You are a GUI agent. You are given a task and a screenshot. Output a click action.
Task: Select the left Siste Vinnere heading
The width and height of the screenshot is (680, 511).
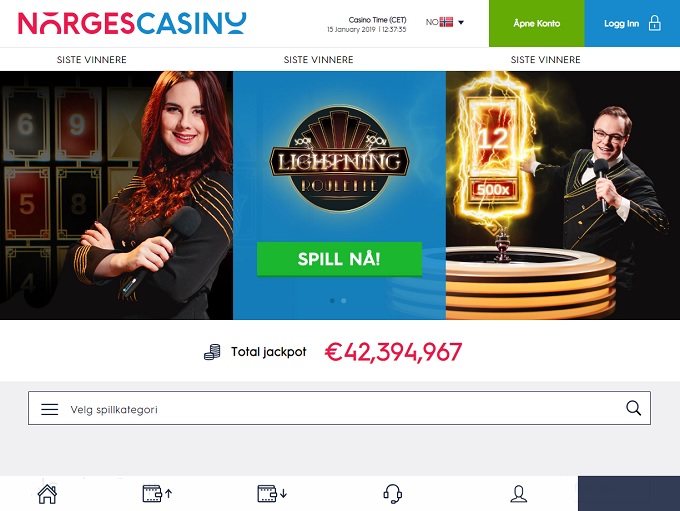click(x=92, y=60)
